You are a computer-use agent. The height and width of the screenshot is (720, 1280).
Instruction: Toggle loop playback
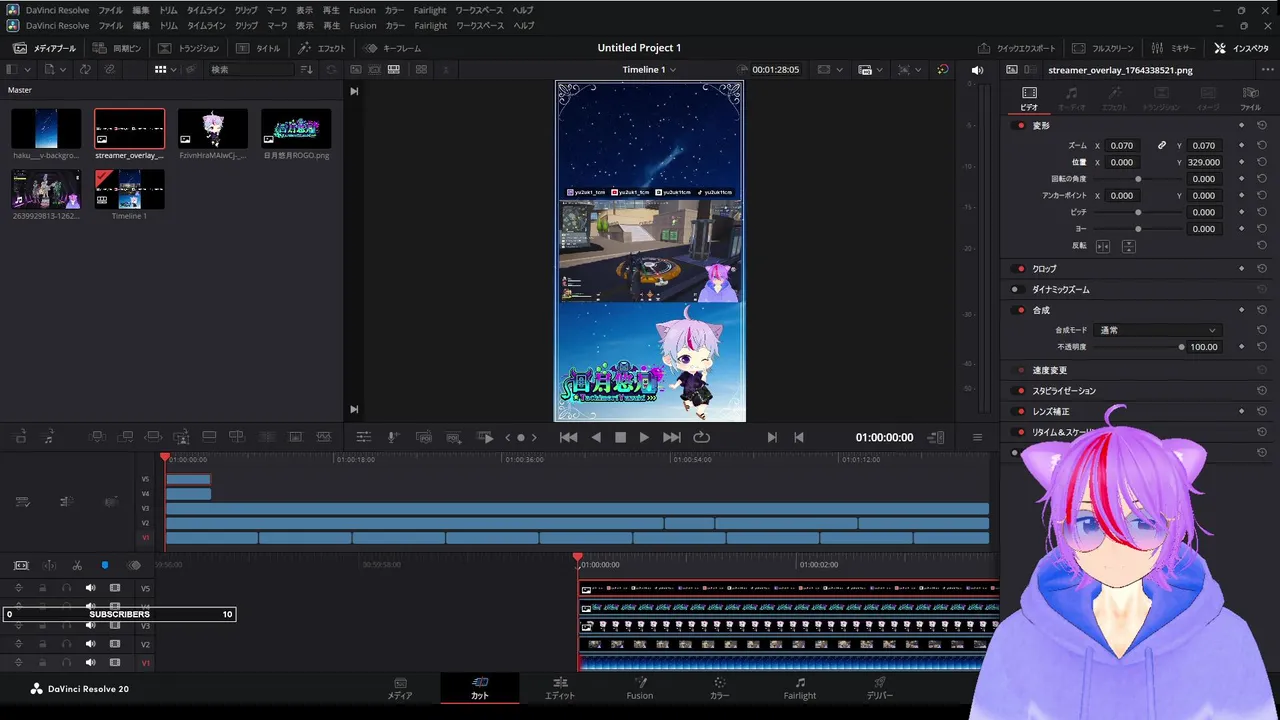(701, 437)
